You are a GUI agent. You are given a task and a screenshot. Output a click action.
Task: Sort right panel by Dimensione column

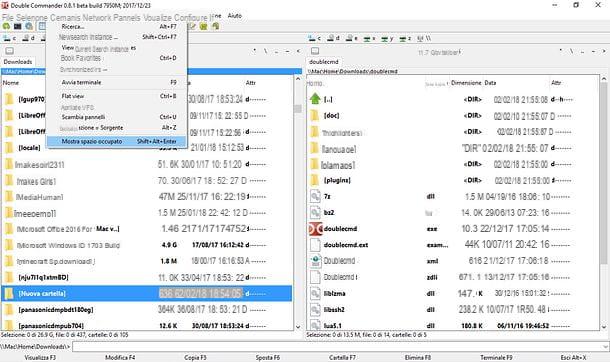click(x=466, y=83)
